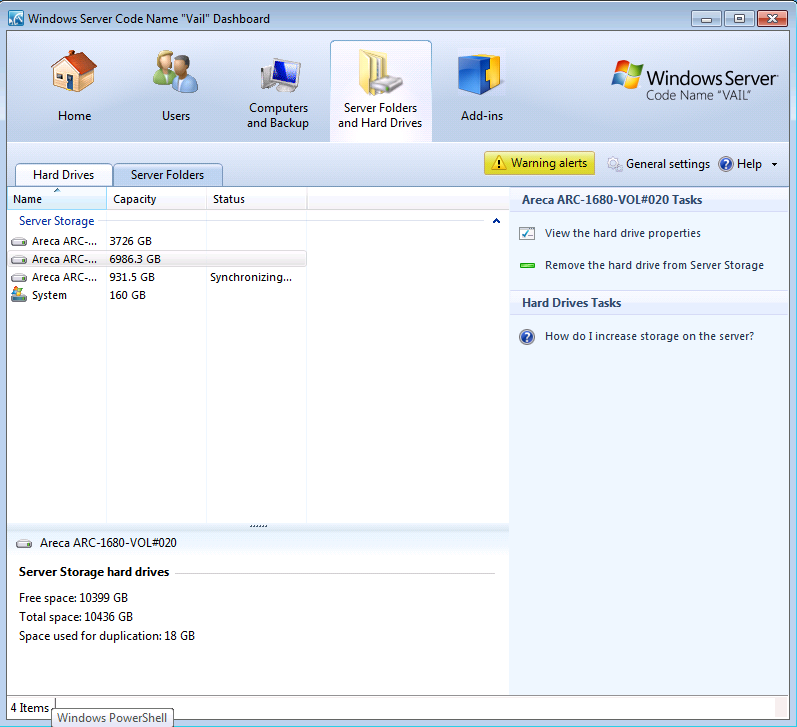Click the Windows PowerShell taskbar tooltip
Viewport: 797px width, 727px height.
tap(112, 718)
